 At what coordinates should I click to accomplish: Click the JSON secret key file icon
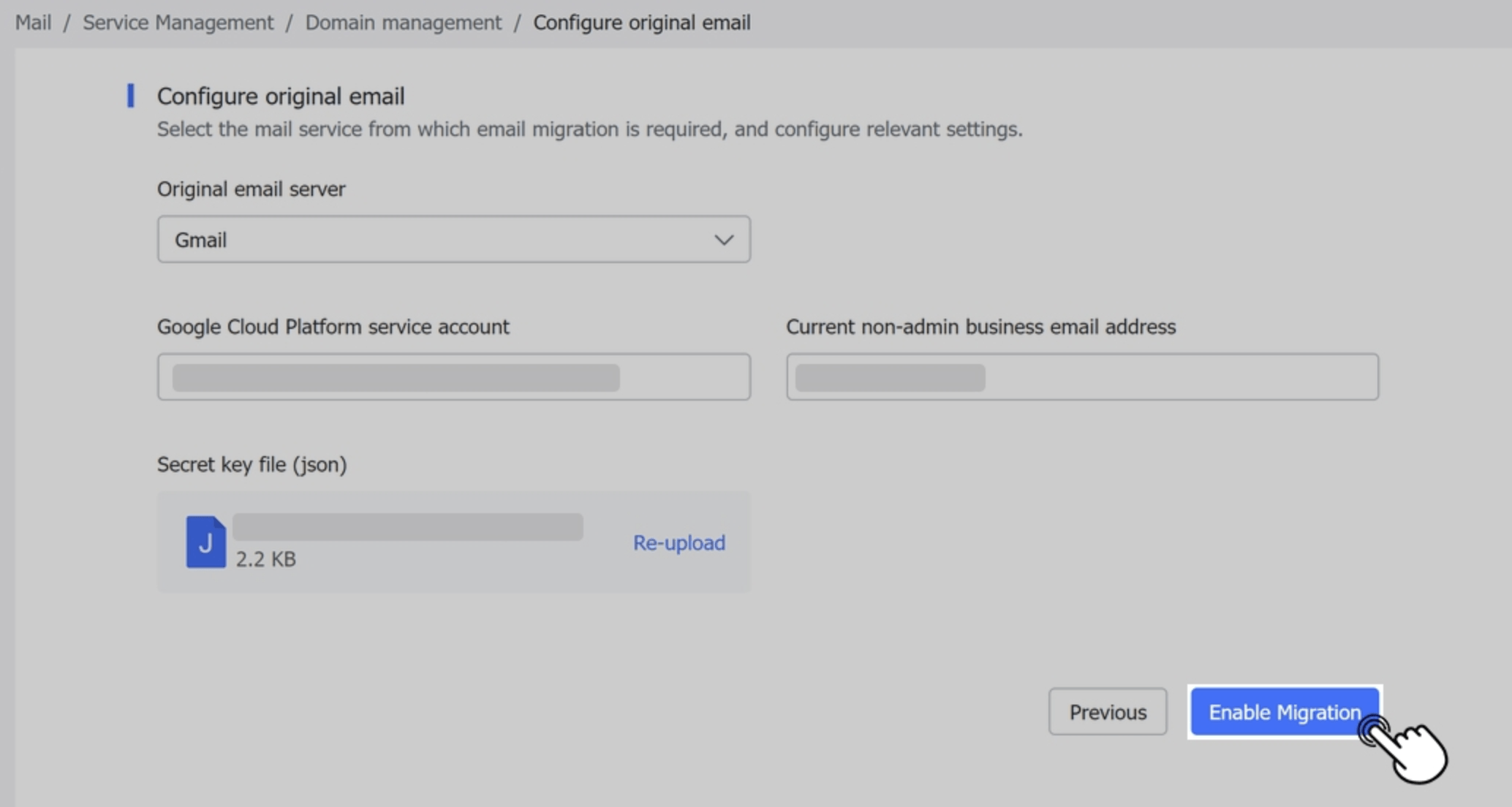click(x=205, y=541)
